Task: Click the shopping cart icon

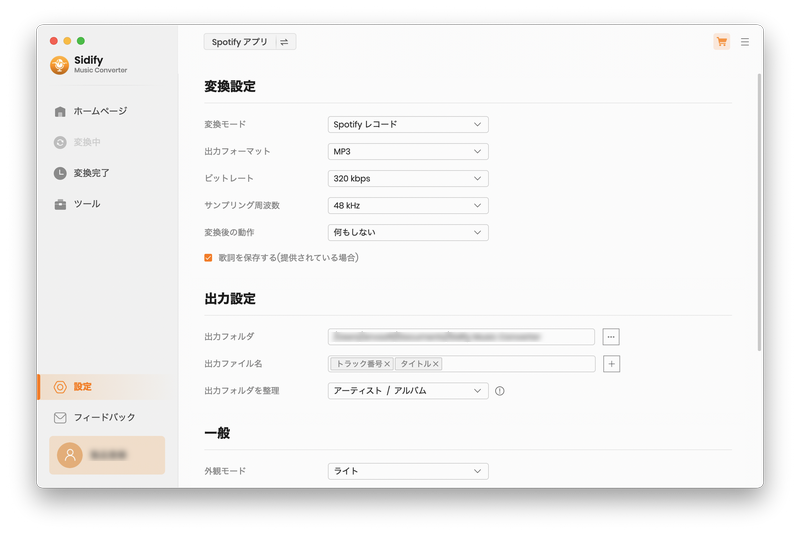Action: click(721, 42)
